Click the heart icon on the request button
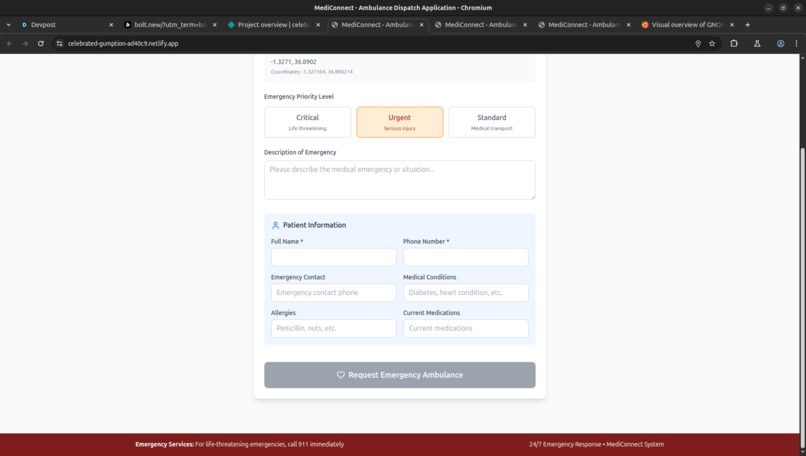Screen dimensions: 806x456 coord(340,375)
